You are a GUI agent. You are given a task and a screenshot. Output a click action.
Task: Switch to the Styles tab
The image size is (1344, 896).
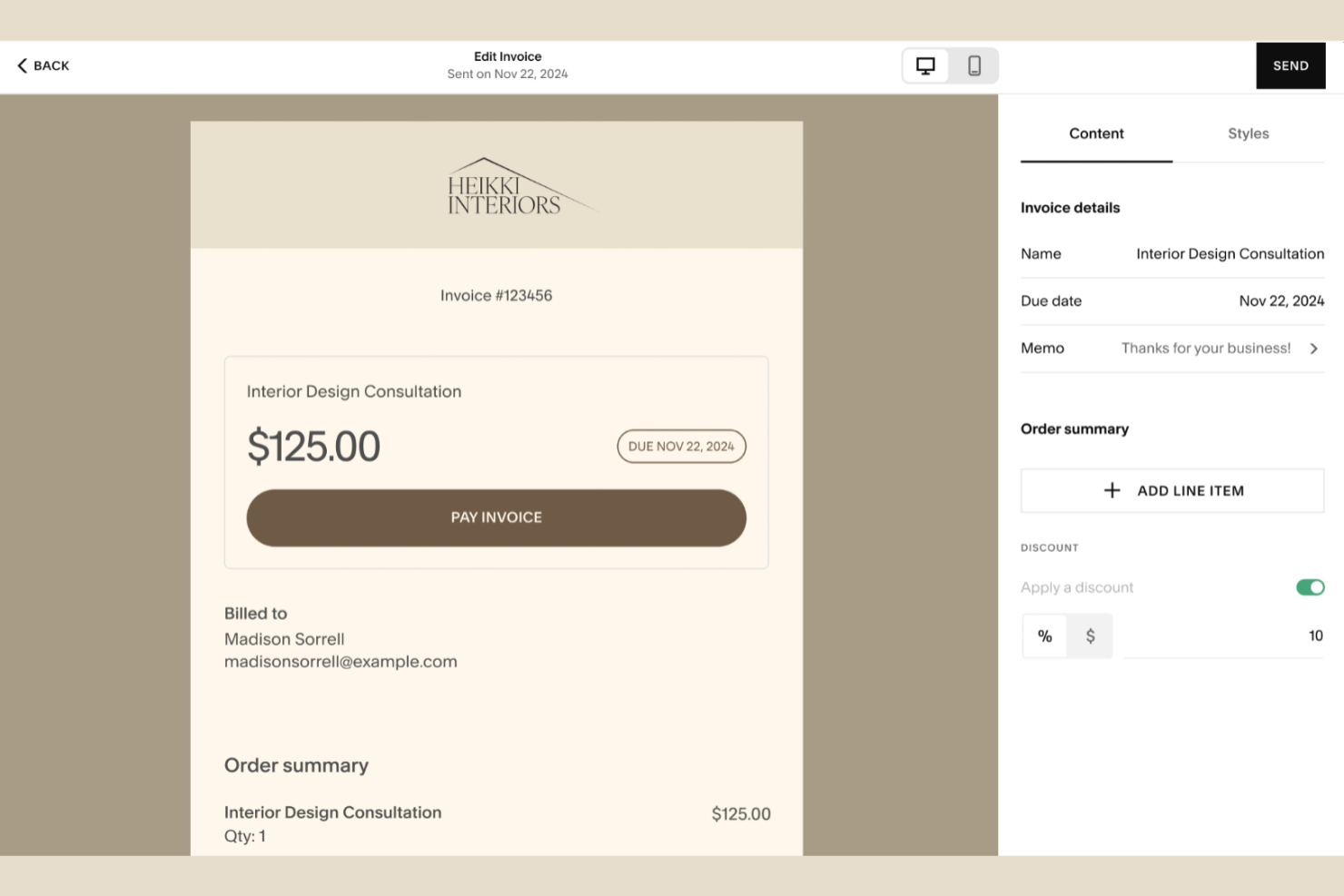coord(1248,133)
